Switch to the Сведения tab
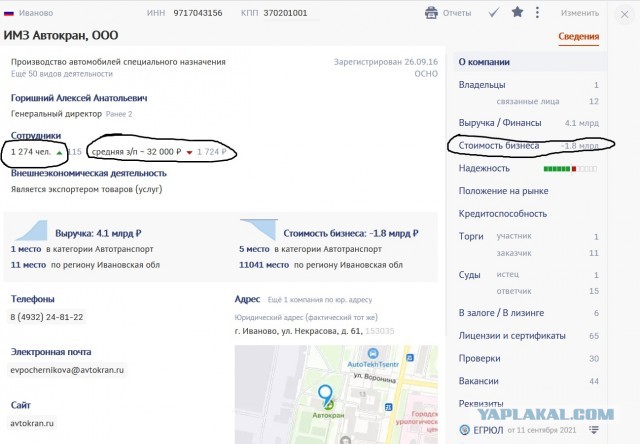 (x=579, y=36)
